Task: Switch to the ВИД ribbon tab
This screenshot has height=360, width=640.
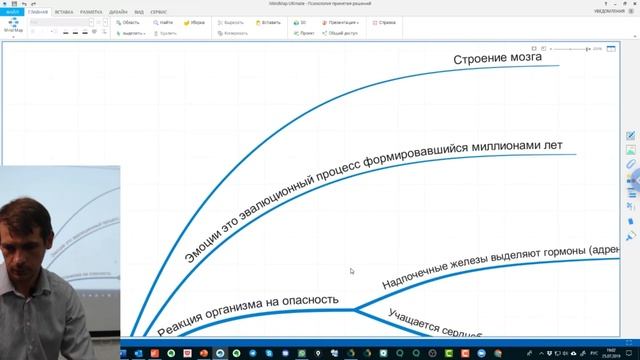Action: [x=139, y=12]
